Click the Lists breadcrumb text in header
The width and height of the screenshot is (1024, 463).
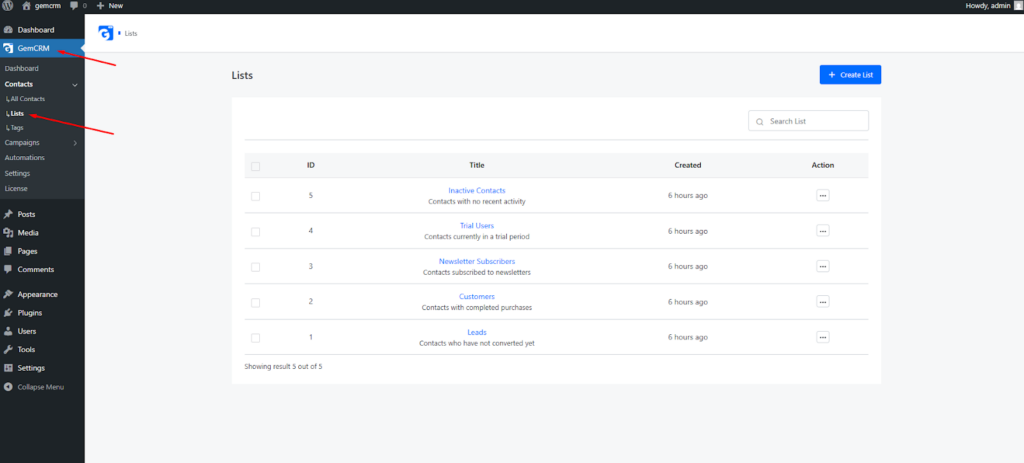(131, 33)
